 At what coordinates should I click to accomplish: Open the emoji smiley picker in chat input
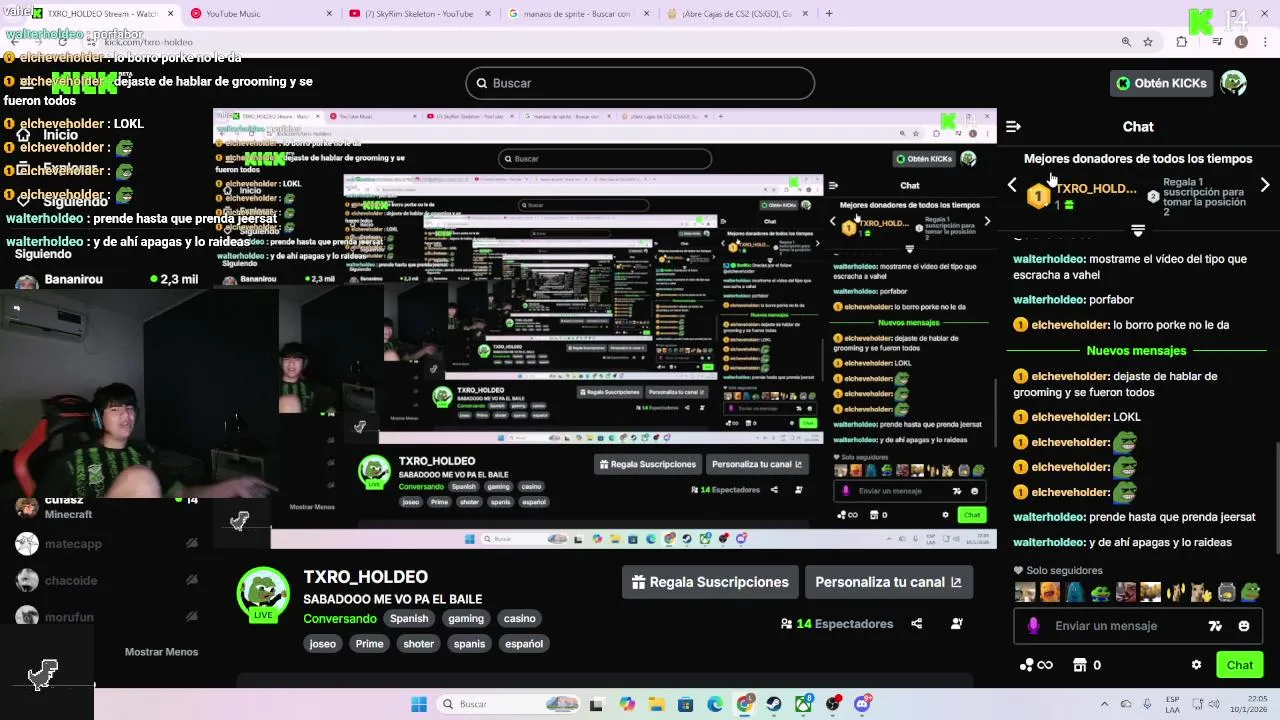[1244, 626]
